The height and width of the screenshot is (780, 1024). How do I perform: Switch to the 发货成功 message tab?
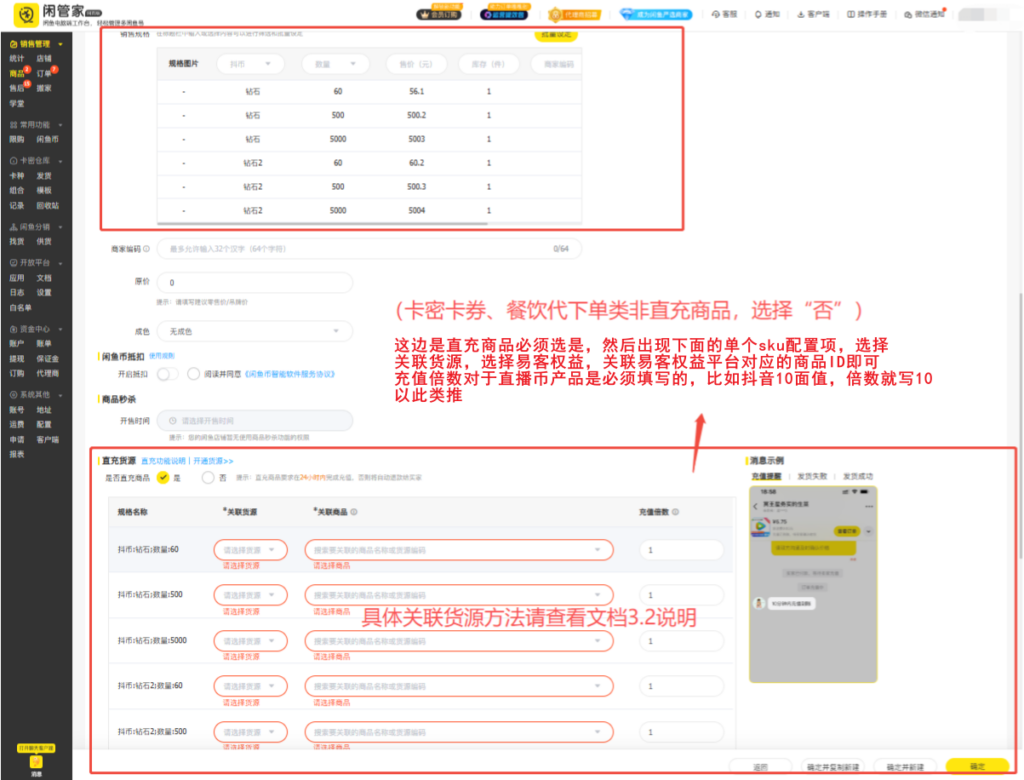[858, 476]
